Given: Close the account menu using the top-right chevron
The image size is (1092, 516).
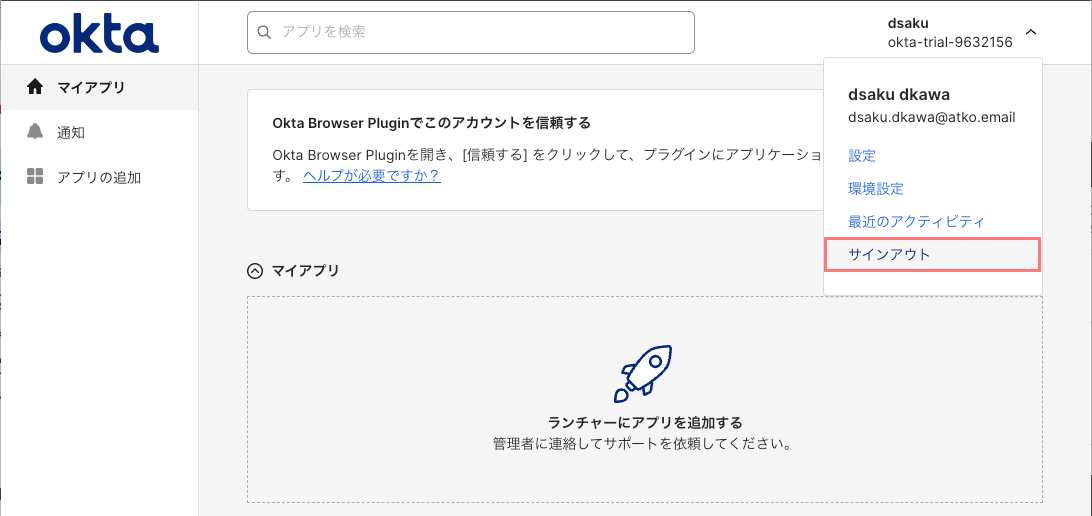Looking at the screenshot, I should point(1031,32).
